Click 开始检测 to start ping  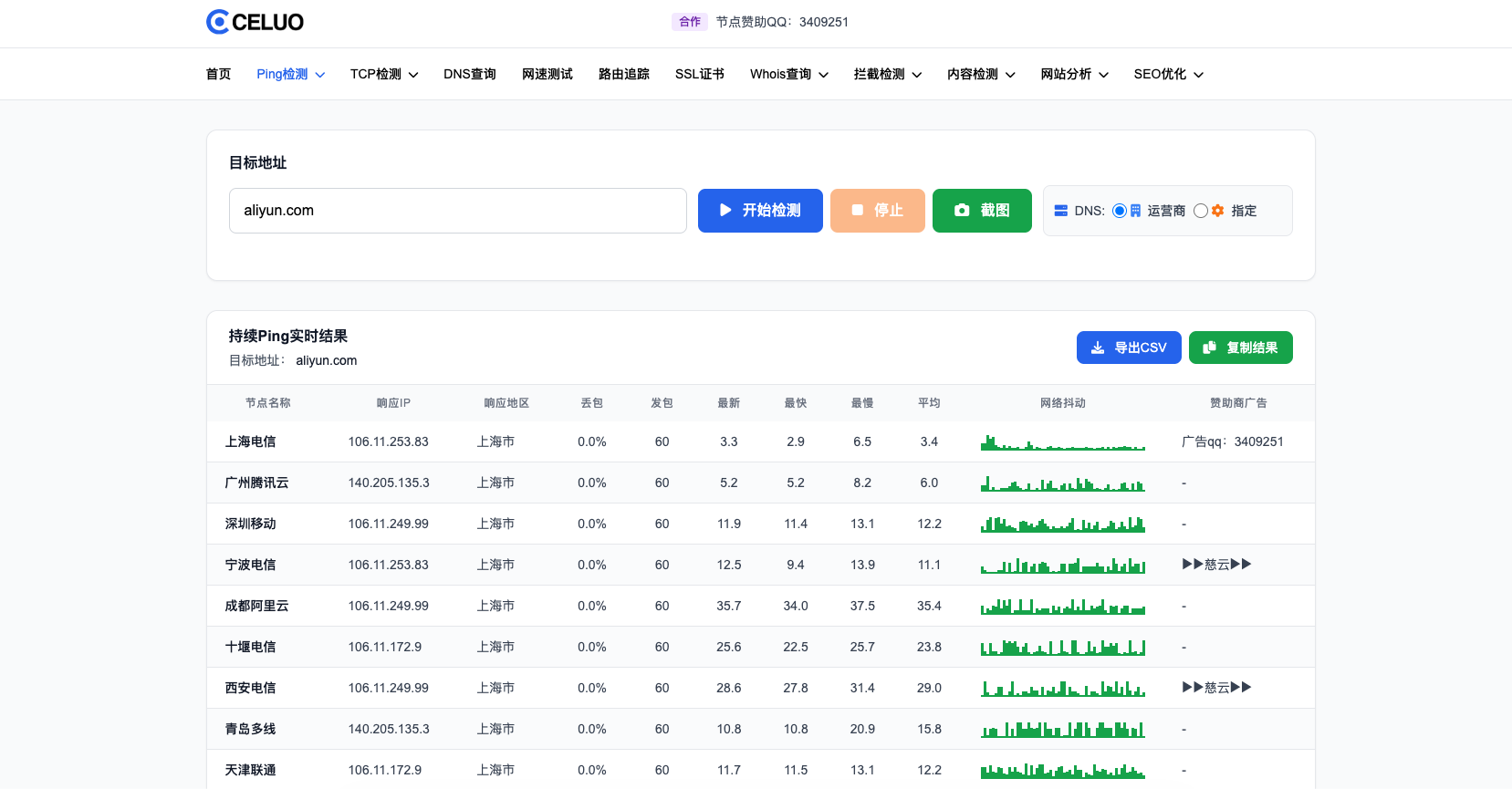pyautogui.click(x=760, y=211)
